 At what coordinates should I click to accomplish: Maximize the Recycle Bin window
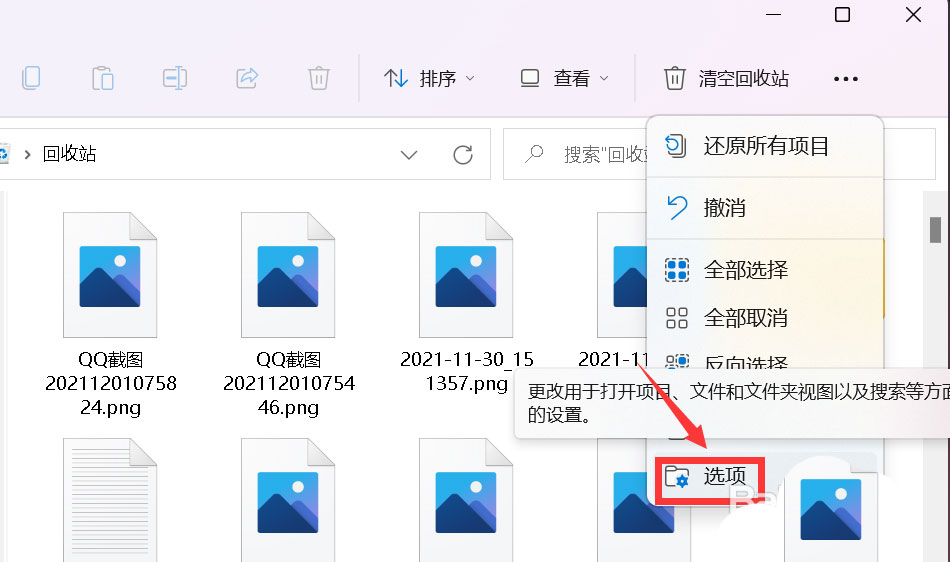[x=842, y=15]
